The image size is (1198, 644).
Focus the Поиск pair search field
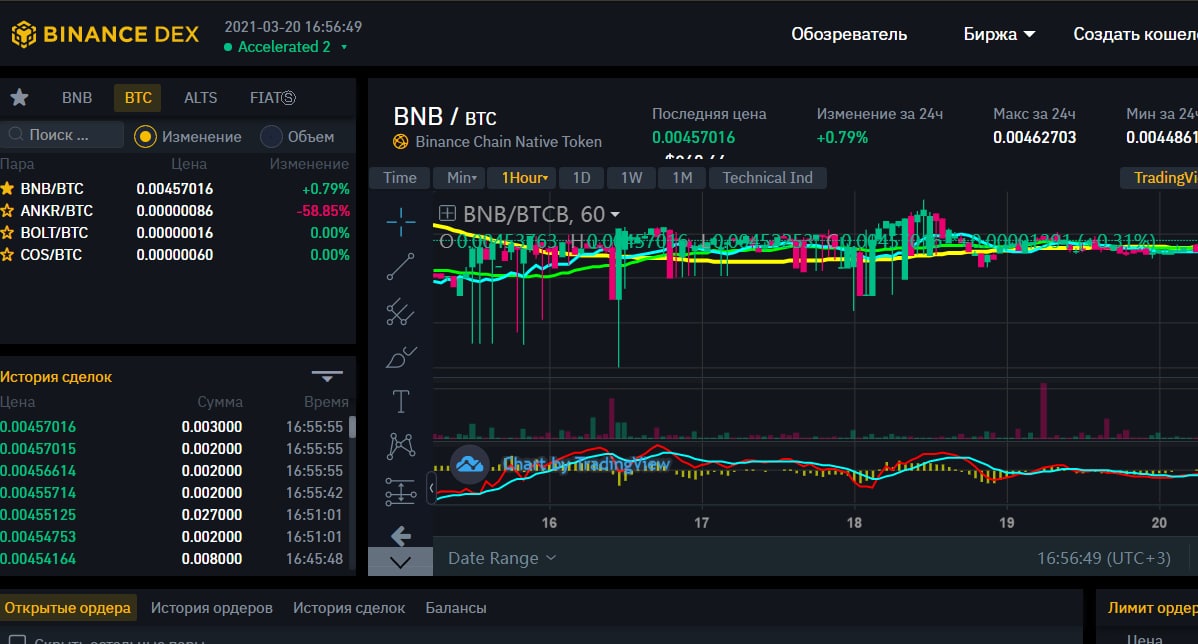(x=62, y=134)
